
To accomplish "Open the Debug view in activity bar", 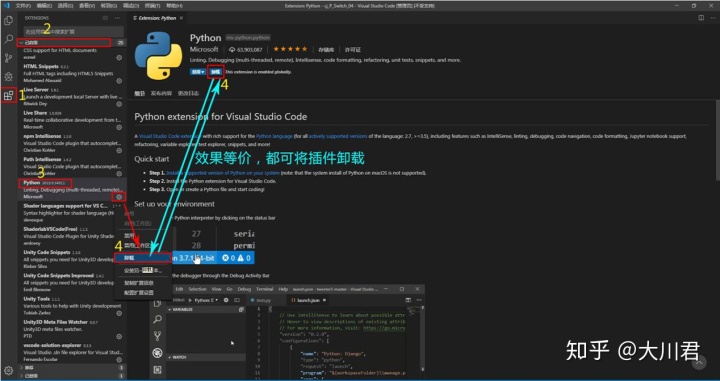I will [x=8, y=77].
